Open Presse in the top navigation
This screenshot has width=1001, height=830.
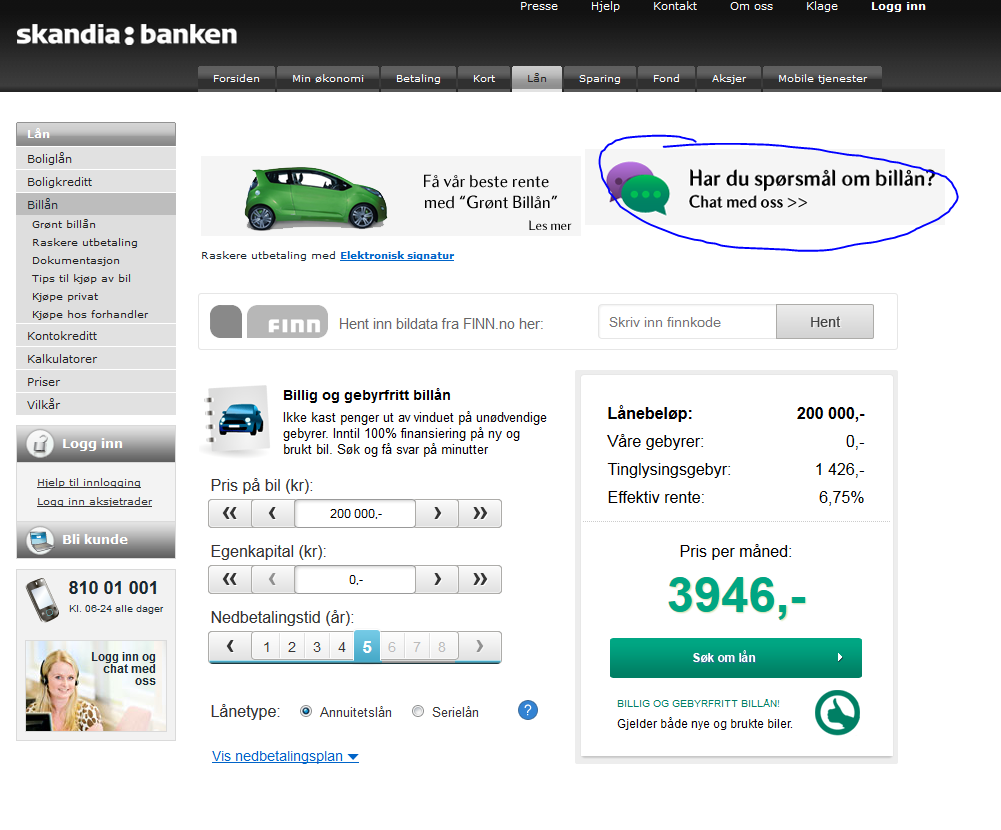tap(539, 6)
